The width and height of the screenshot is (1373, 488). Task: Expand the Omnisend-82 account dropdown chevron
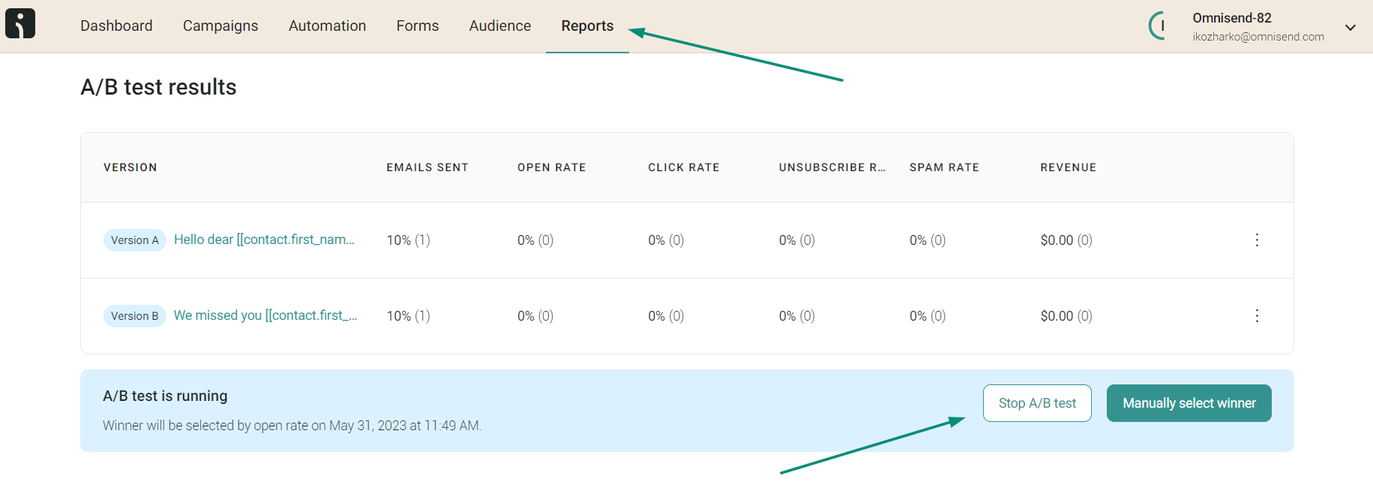coord(1350,27)
